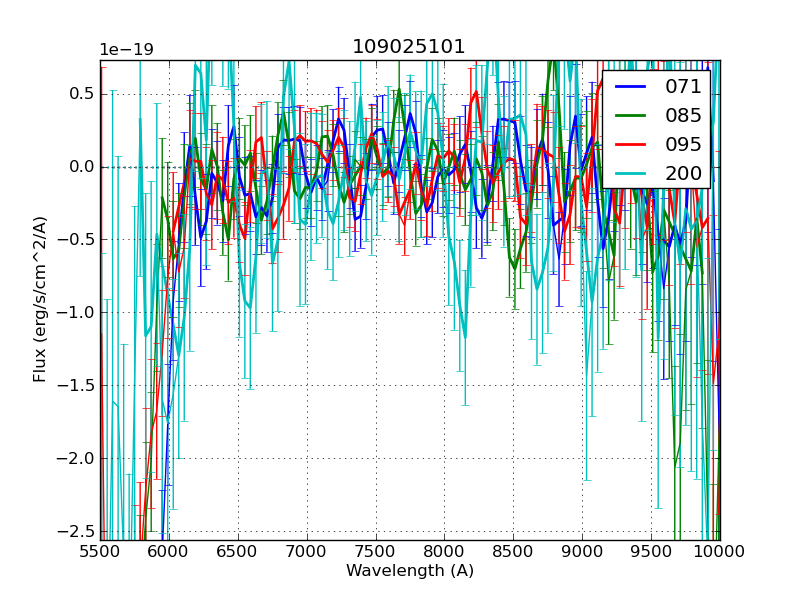Click the Flux y-axis label

[40, 300]
